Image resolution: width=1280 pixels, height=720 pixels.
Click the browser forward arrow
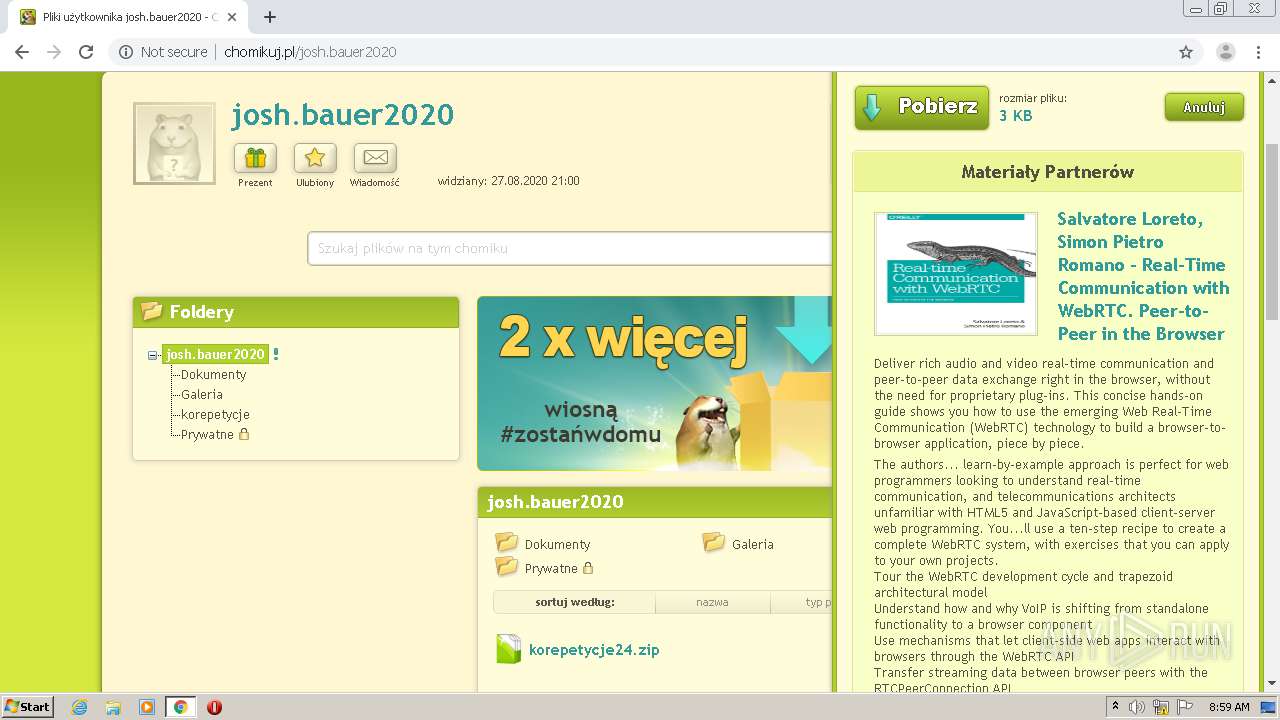click(54, 52)
